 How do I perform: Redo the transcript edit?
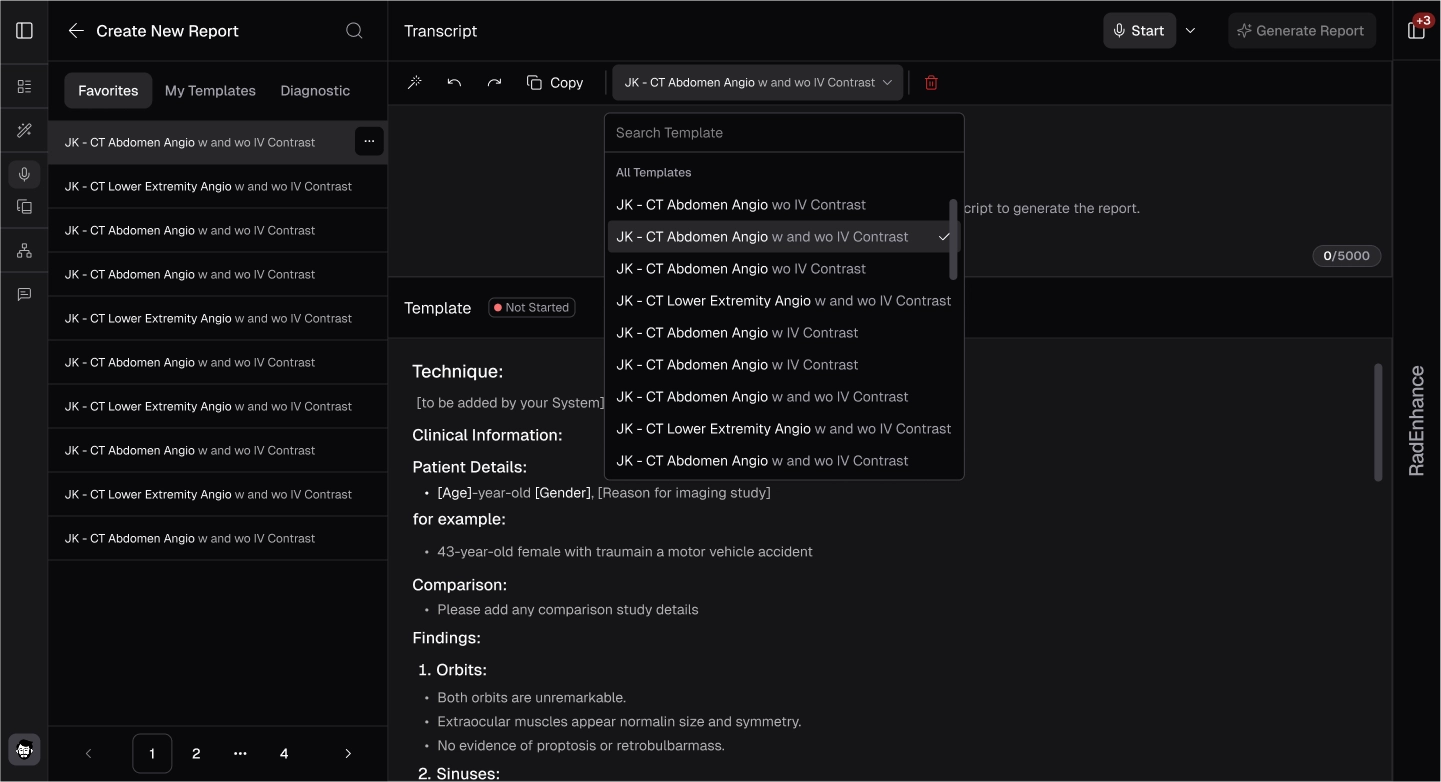(x=494, y=83)
